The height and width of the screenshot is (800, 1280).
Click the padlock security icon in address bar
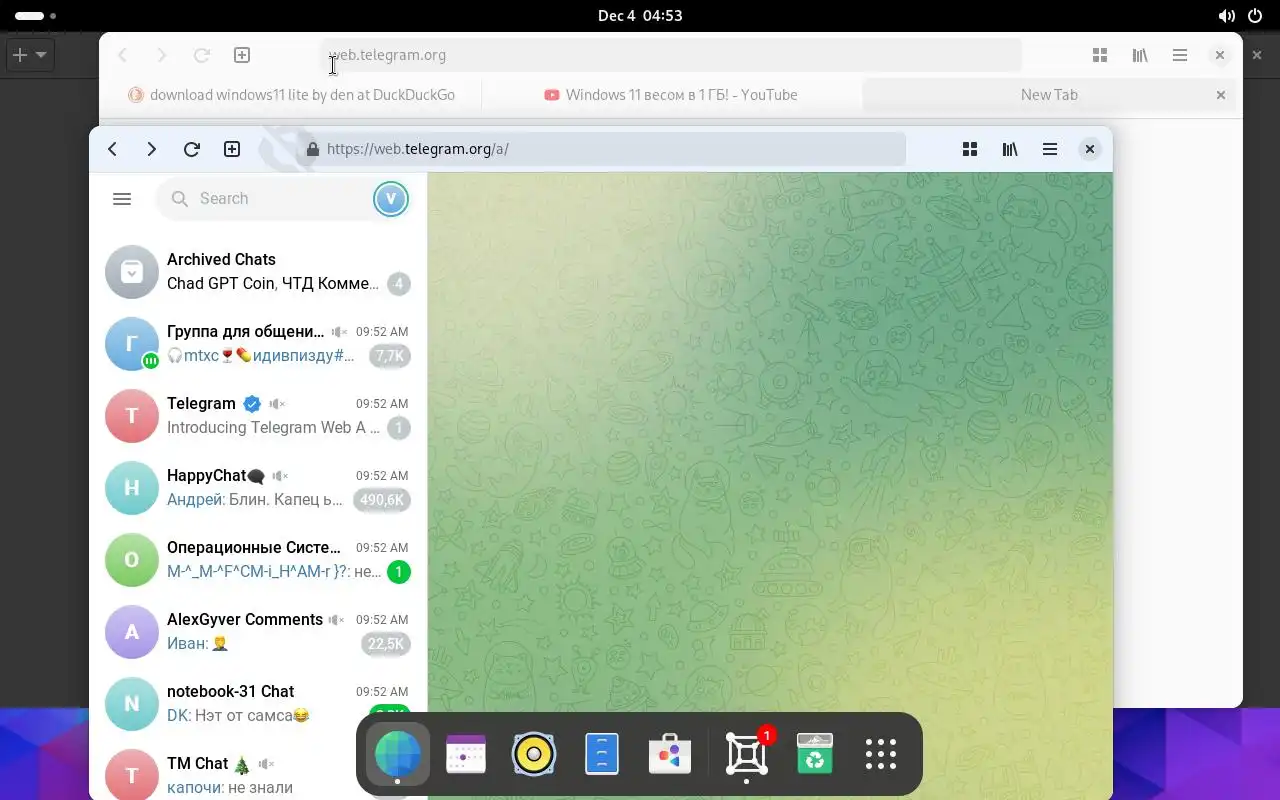pyautogui.click(x=313, y=149)
